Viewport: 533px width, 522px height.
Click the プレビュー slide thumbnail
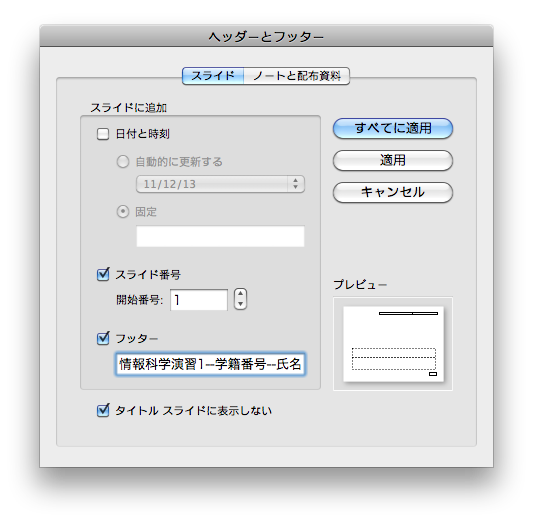(x=393, y=344)
